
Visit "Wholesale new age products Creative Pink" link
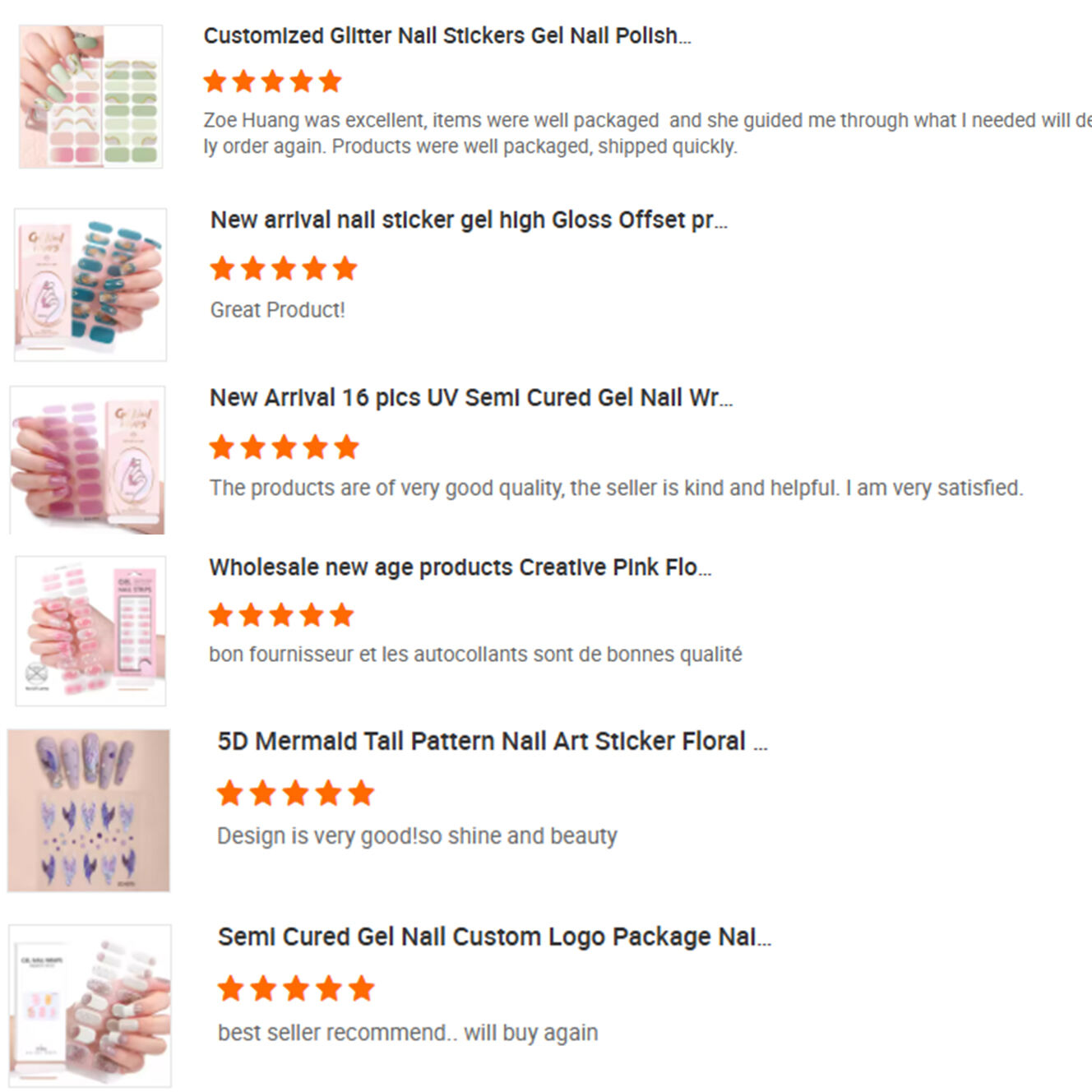[x=460, y=567]
